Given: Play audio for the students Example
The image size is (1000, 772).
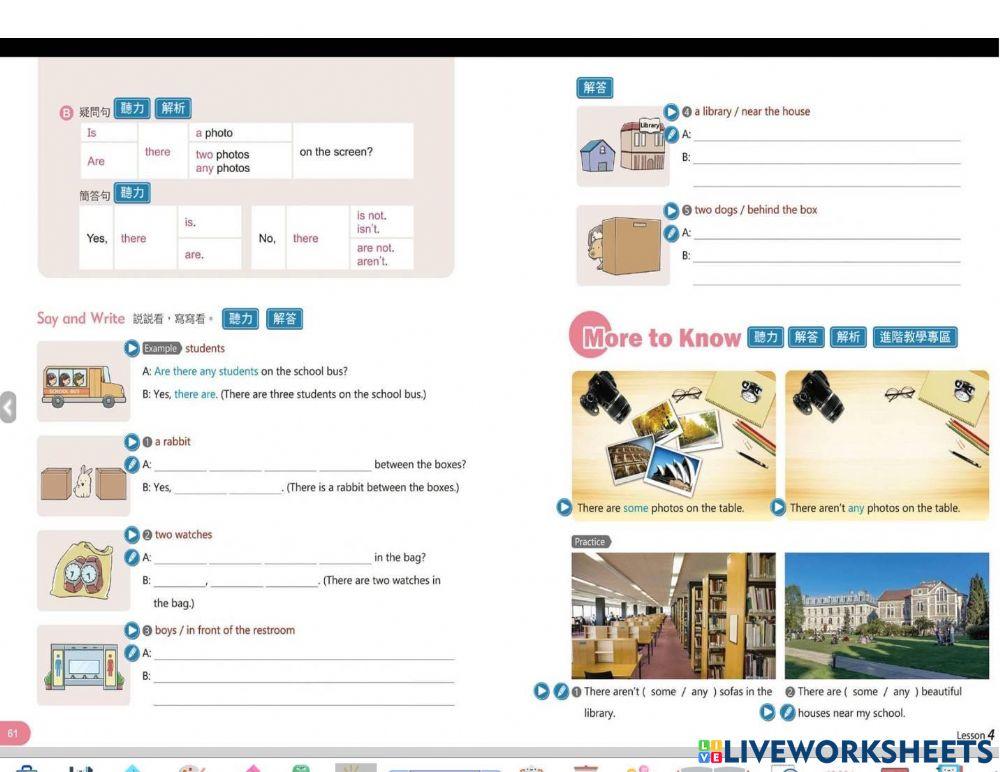Looking at the screenshot, I should pyautogui.click(x=132, y=348).
